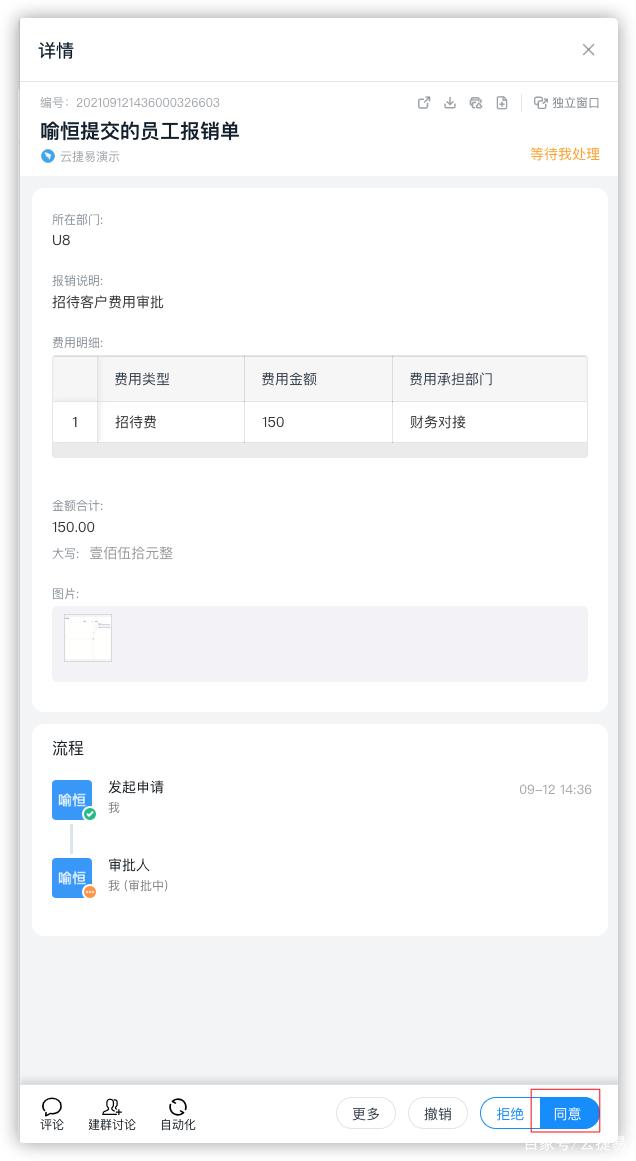Select row 1 in expense table
The height and width of the screenshot is (1161, 636).
click(75, 422)
